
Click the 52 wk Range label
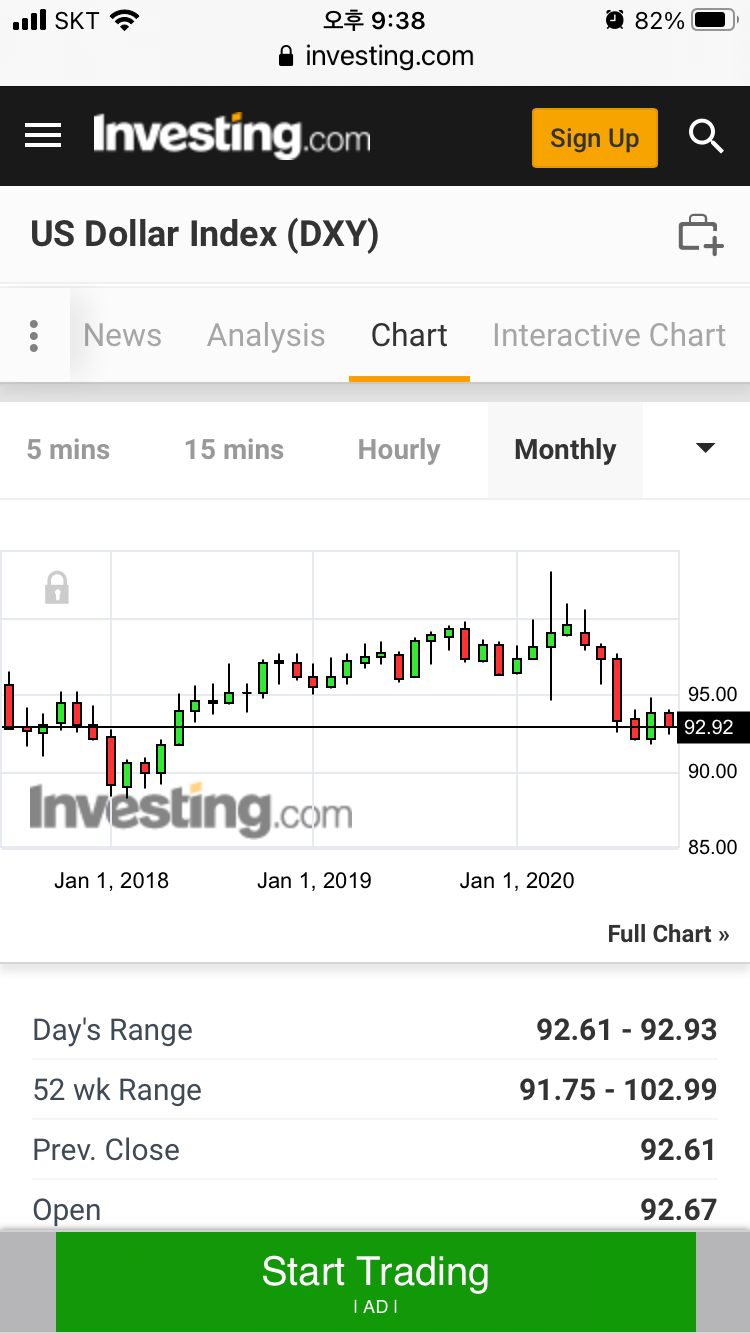[117, 1090]
